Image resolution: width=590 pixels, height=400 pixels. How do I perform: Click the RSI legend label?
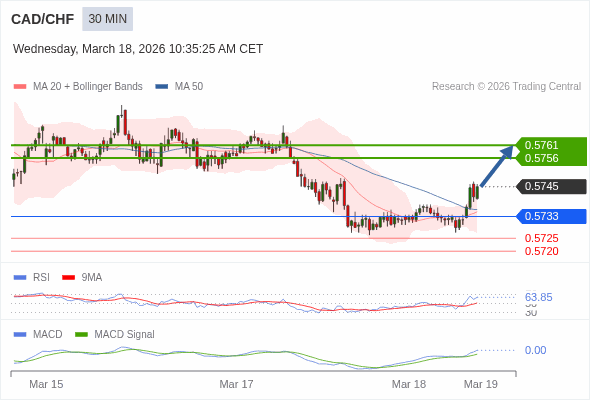click(x=41, y=278)
